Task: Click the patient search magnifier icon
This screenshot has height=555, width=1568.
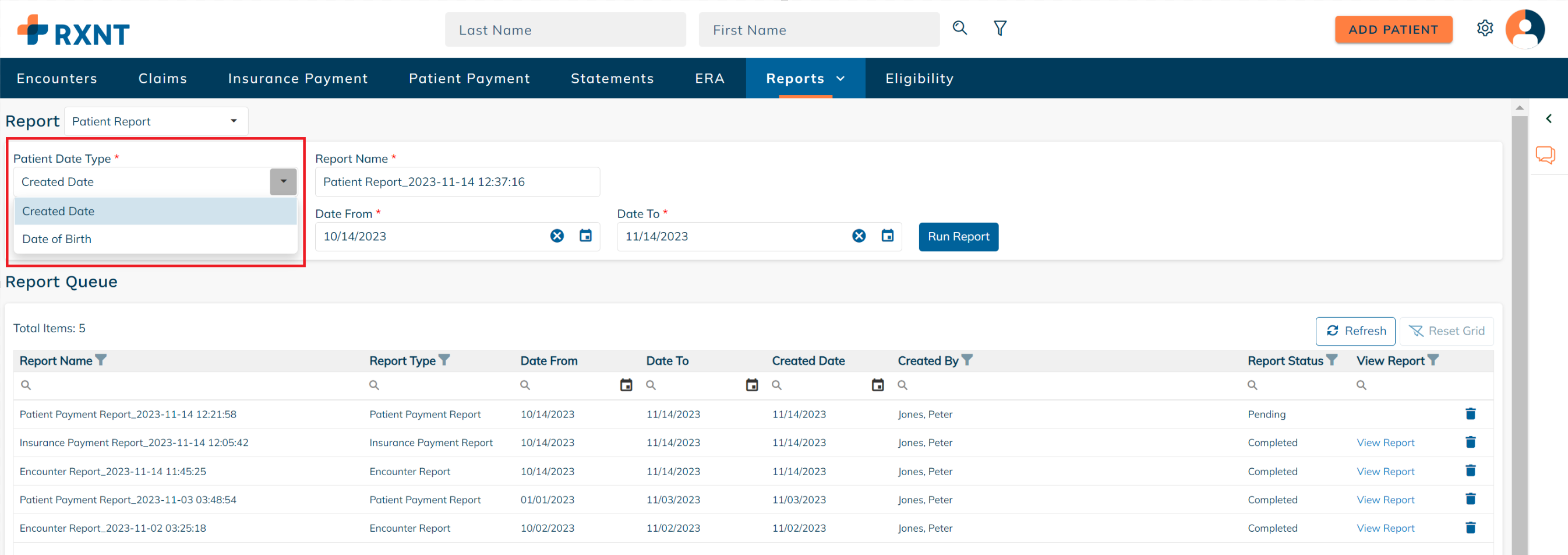Action: pos(959,28)
